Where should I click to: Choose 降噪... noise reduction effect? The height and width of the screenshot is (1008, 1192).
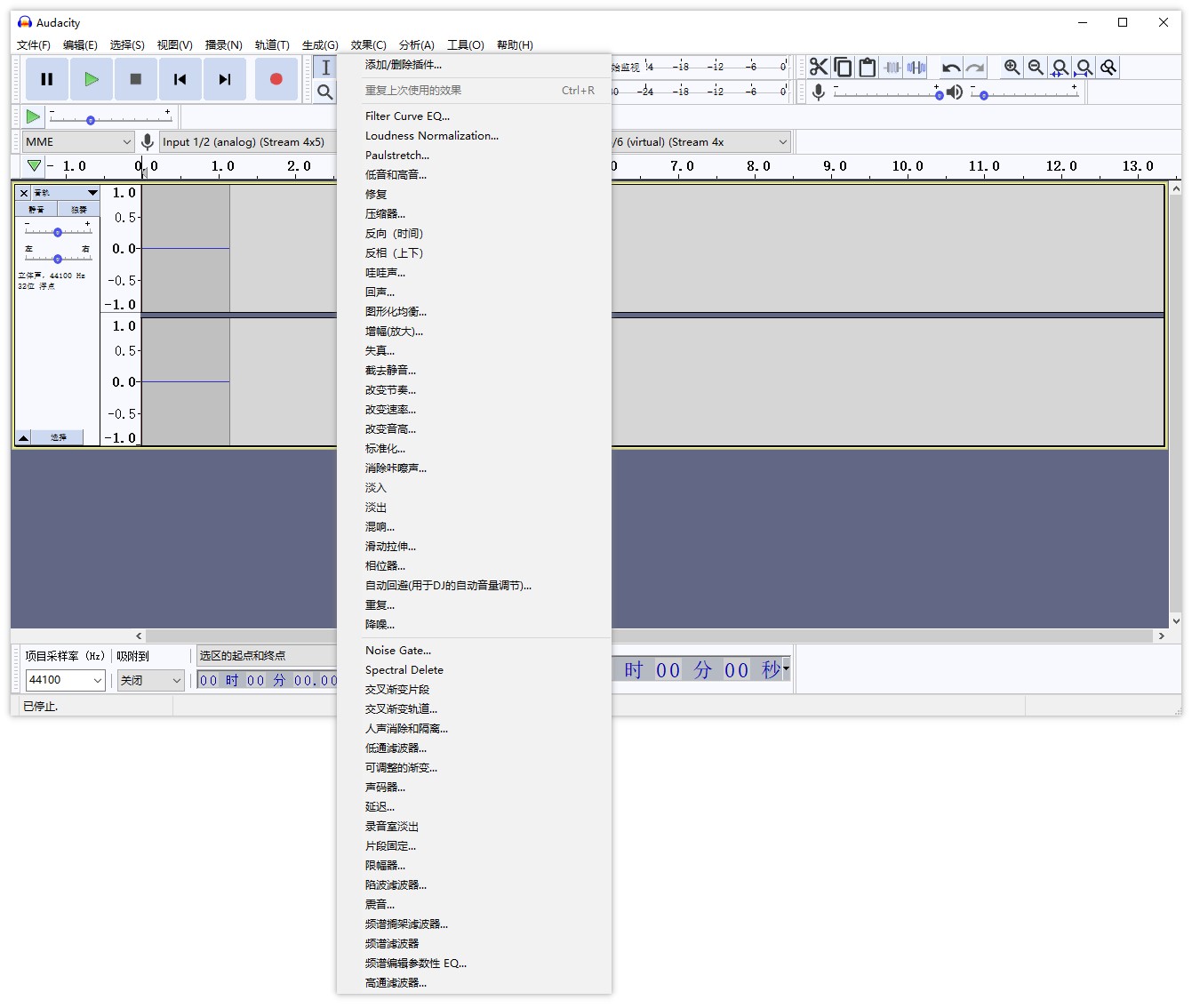pyautogui.click(x=474, y=625)
